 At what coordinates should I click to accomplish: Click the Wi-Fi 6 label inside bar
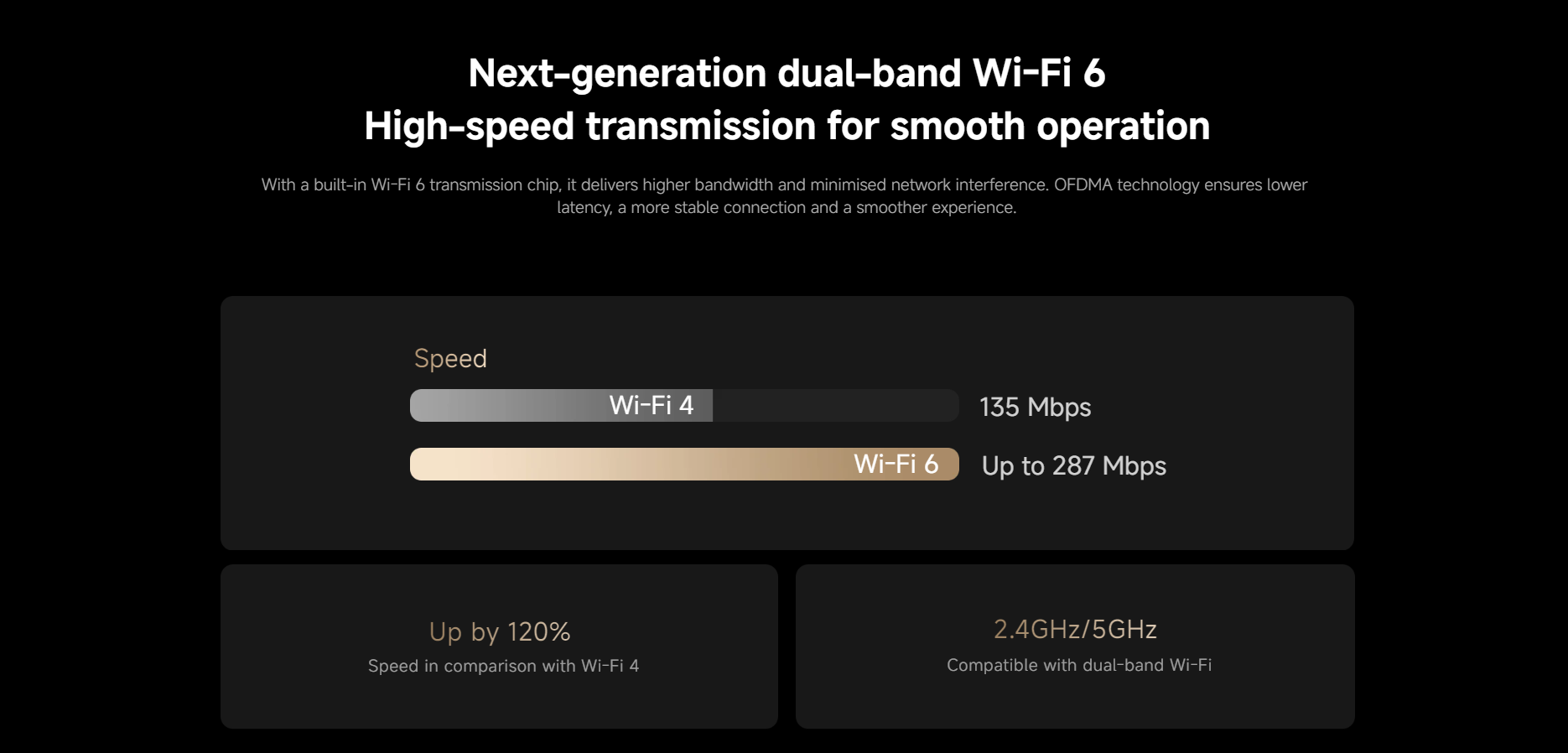point(896,464)
